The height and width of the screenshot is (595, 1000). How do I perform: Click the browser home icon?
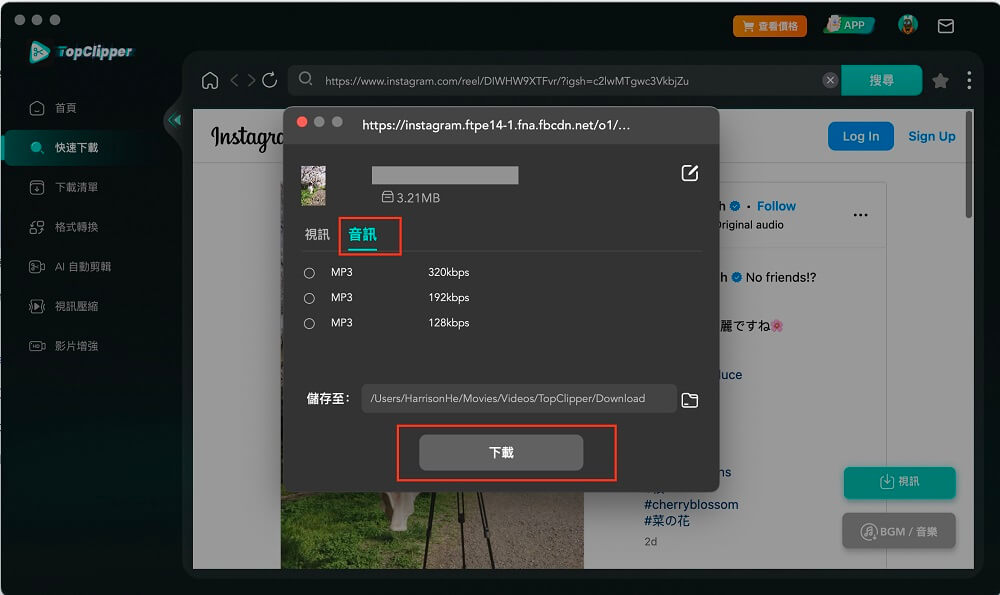click(x=210, y=80)
